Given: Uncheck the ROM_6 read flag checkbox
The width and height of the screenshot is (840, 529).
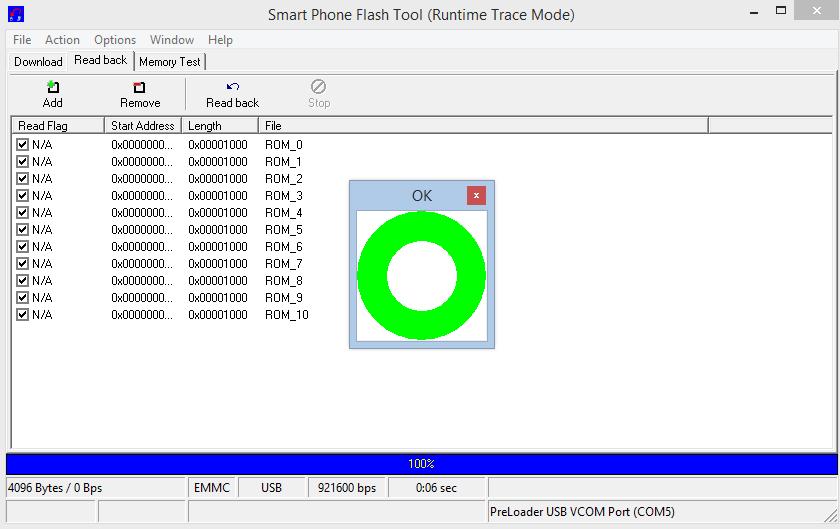Looking at the screenshot, I should (22, 247).
